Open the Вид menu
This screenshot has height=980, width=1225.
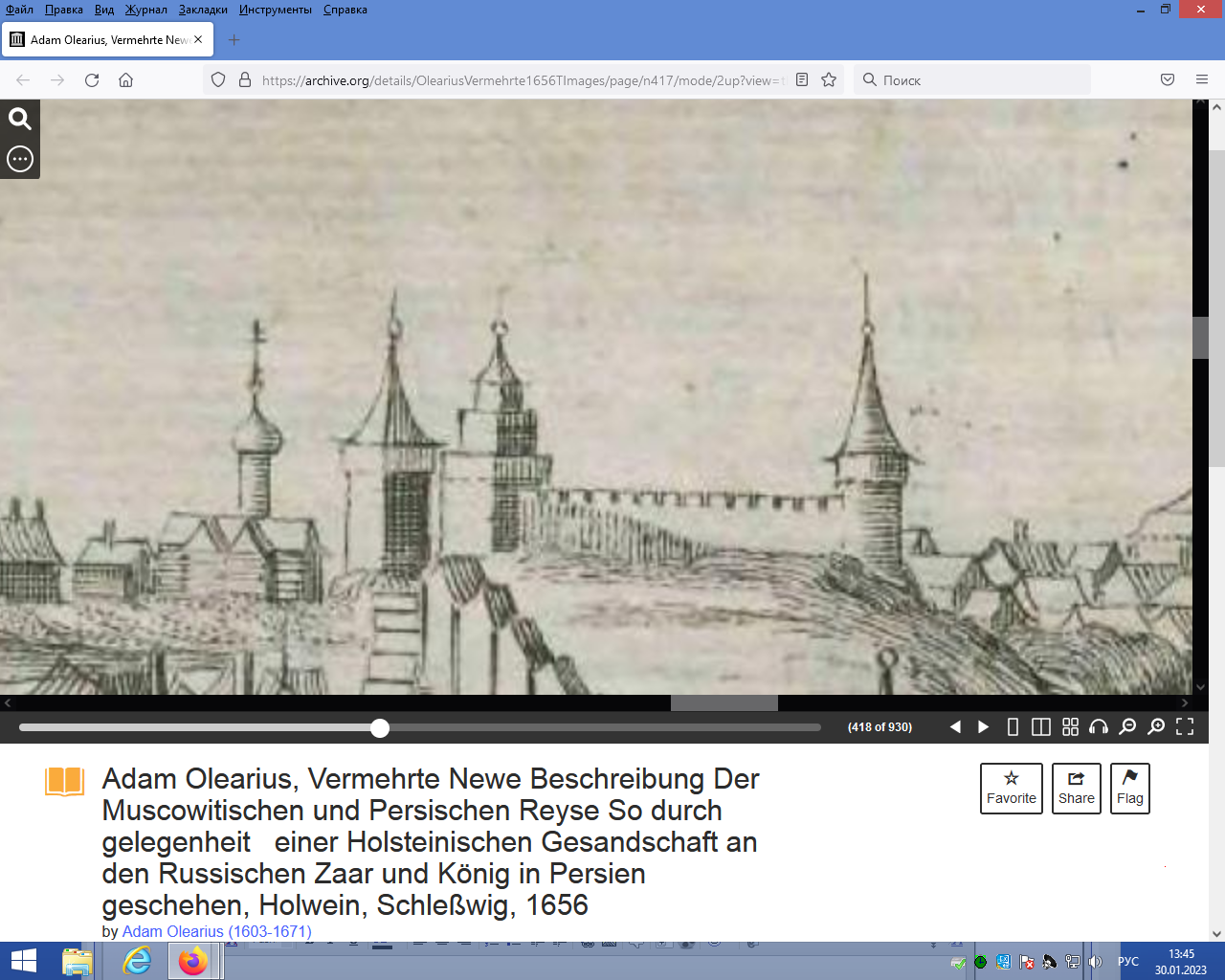pyautogui.click(x=104, y=10)
